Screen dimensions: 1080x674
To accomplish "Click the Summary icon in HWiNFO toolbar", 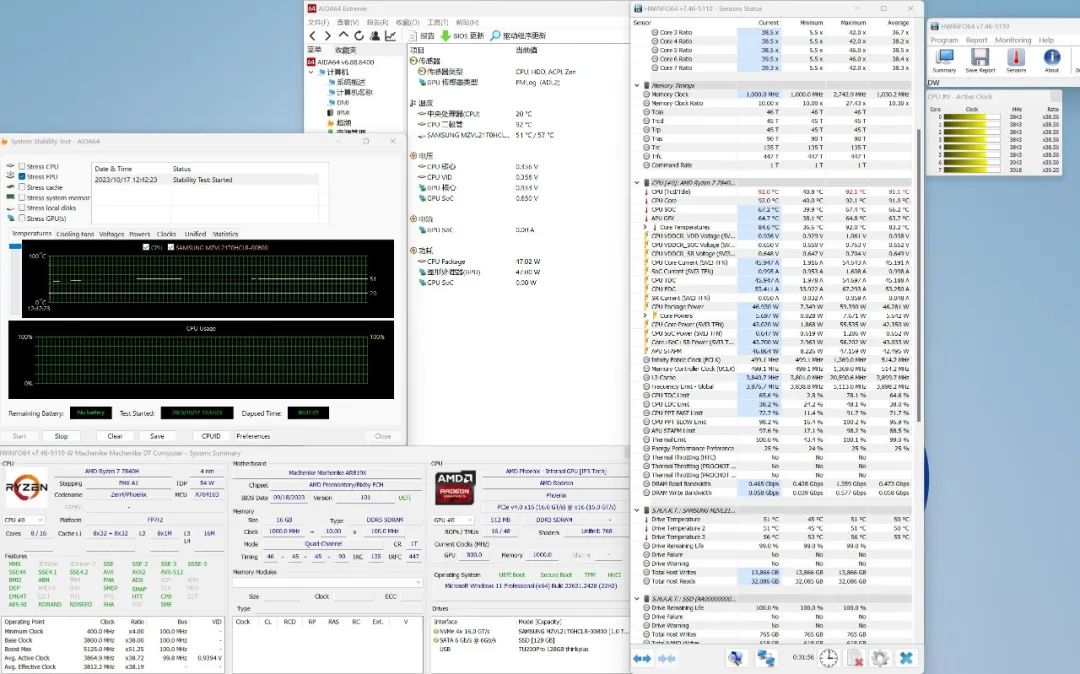I will click(944, 58).
